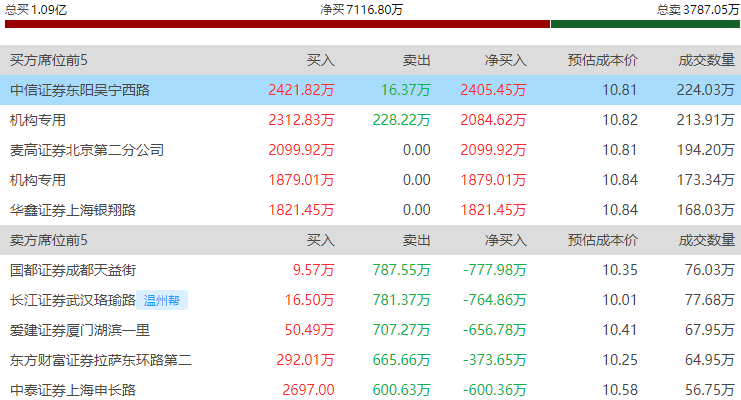Click 买入 column header in buyer table
This screenshot has height=400, width=741.
pyautogui.click(x=320, y=60)
